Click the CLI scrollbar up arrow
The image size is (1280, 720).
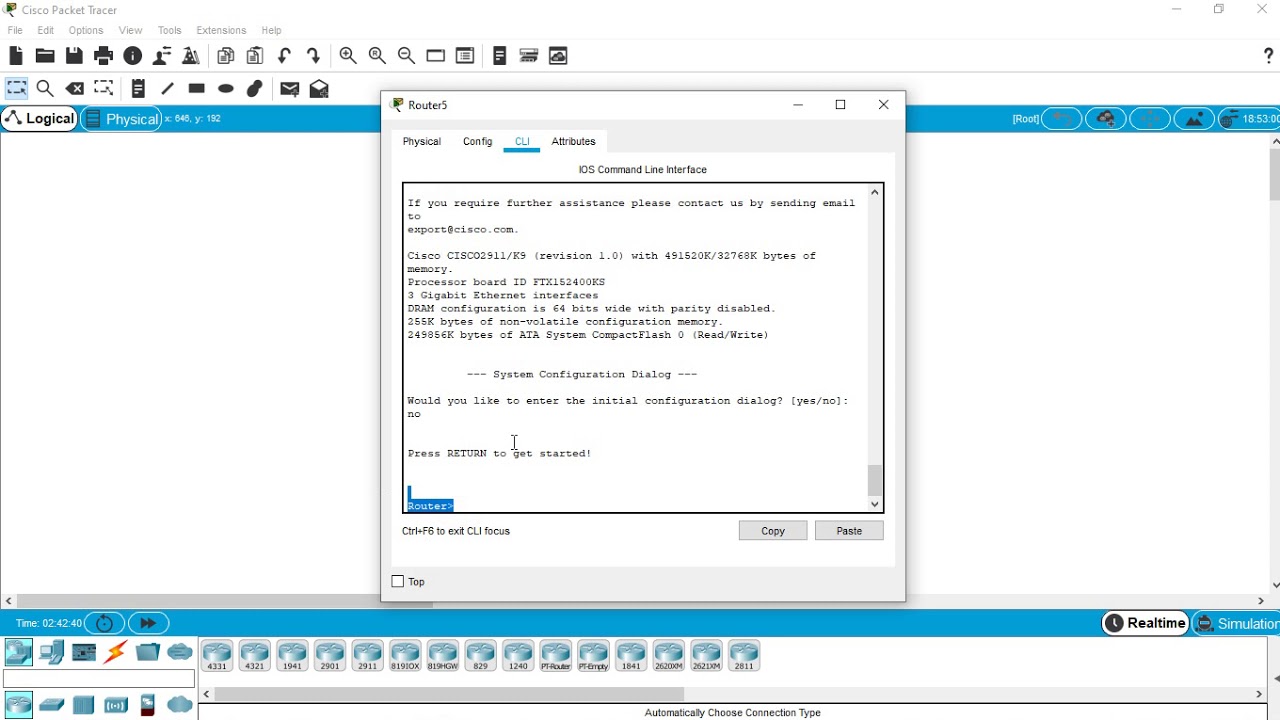point(875,192)
